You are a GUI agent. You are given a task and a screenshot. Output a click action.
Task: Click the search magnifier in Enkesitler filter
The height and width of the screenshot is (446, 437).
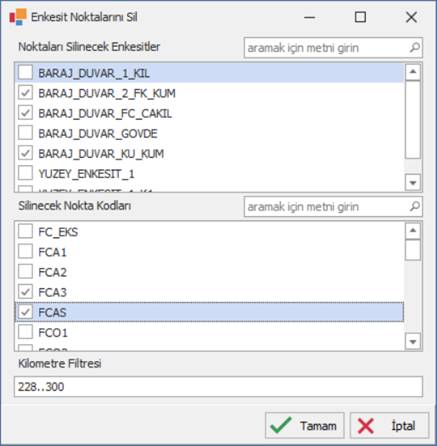click(x=414, y=48)
